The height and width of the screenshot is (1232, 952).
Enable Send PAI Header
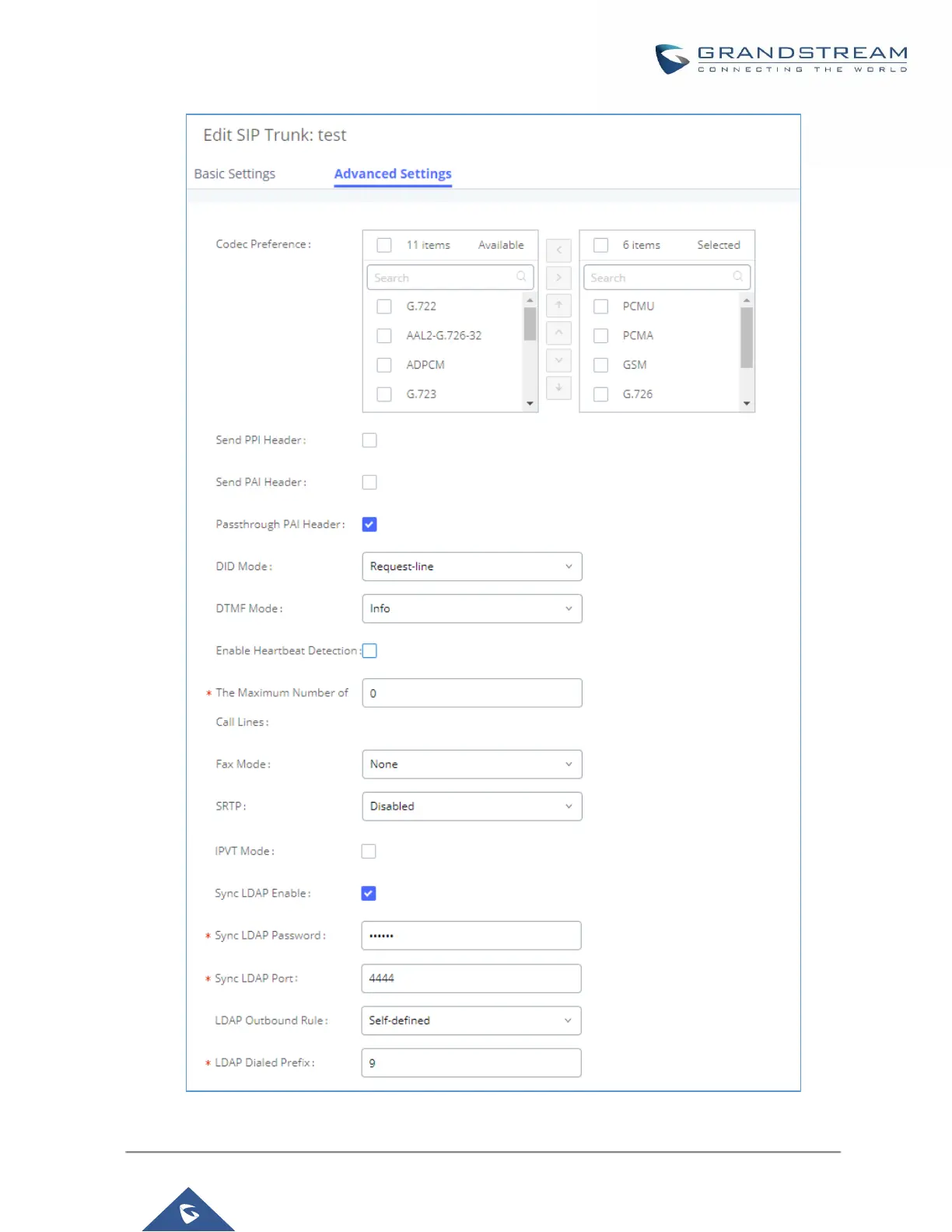pos(369,482)
